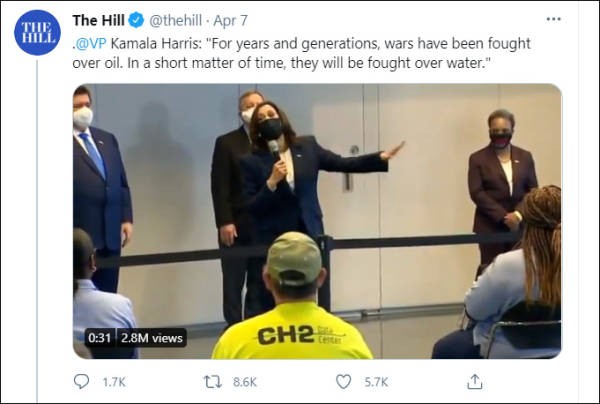Click the retweet arrows icon
The image size is (600, 404).
[212, 381]
